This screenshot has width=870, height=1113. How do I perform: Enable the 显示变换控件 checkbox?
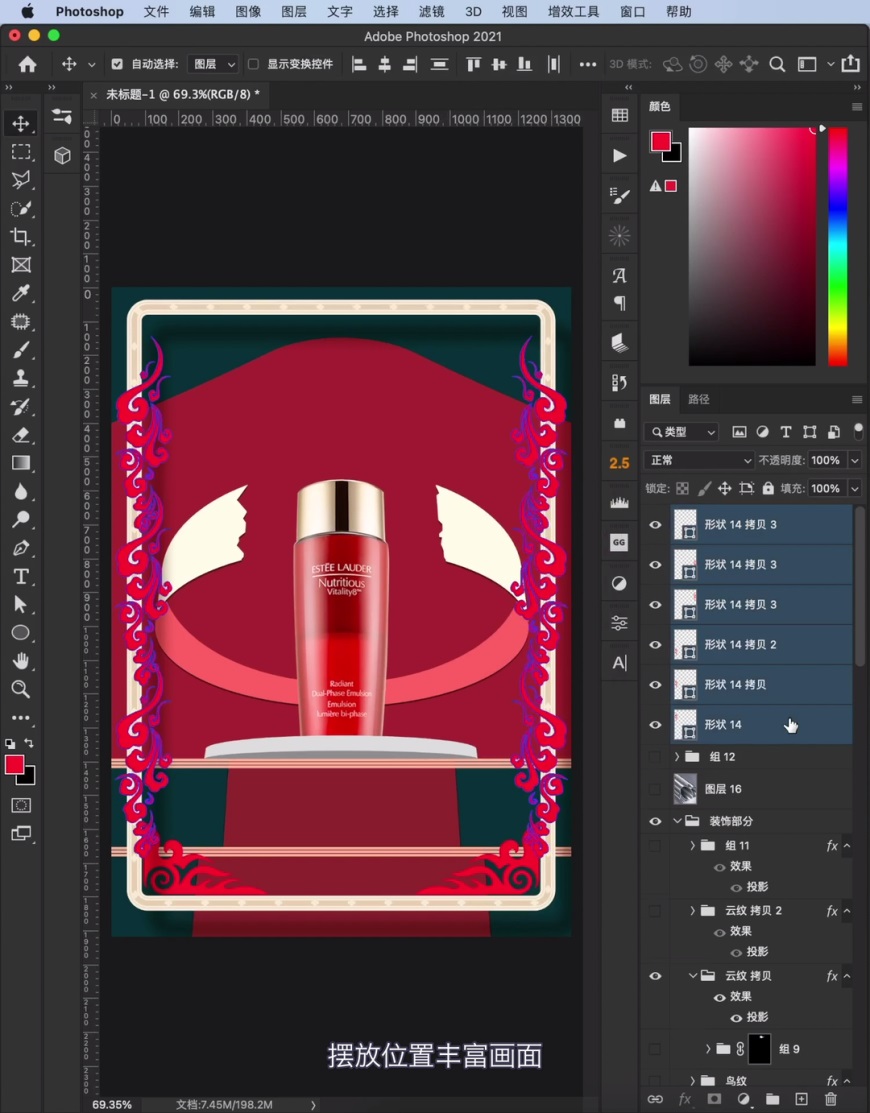pos(253,64)
